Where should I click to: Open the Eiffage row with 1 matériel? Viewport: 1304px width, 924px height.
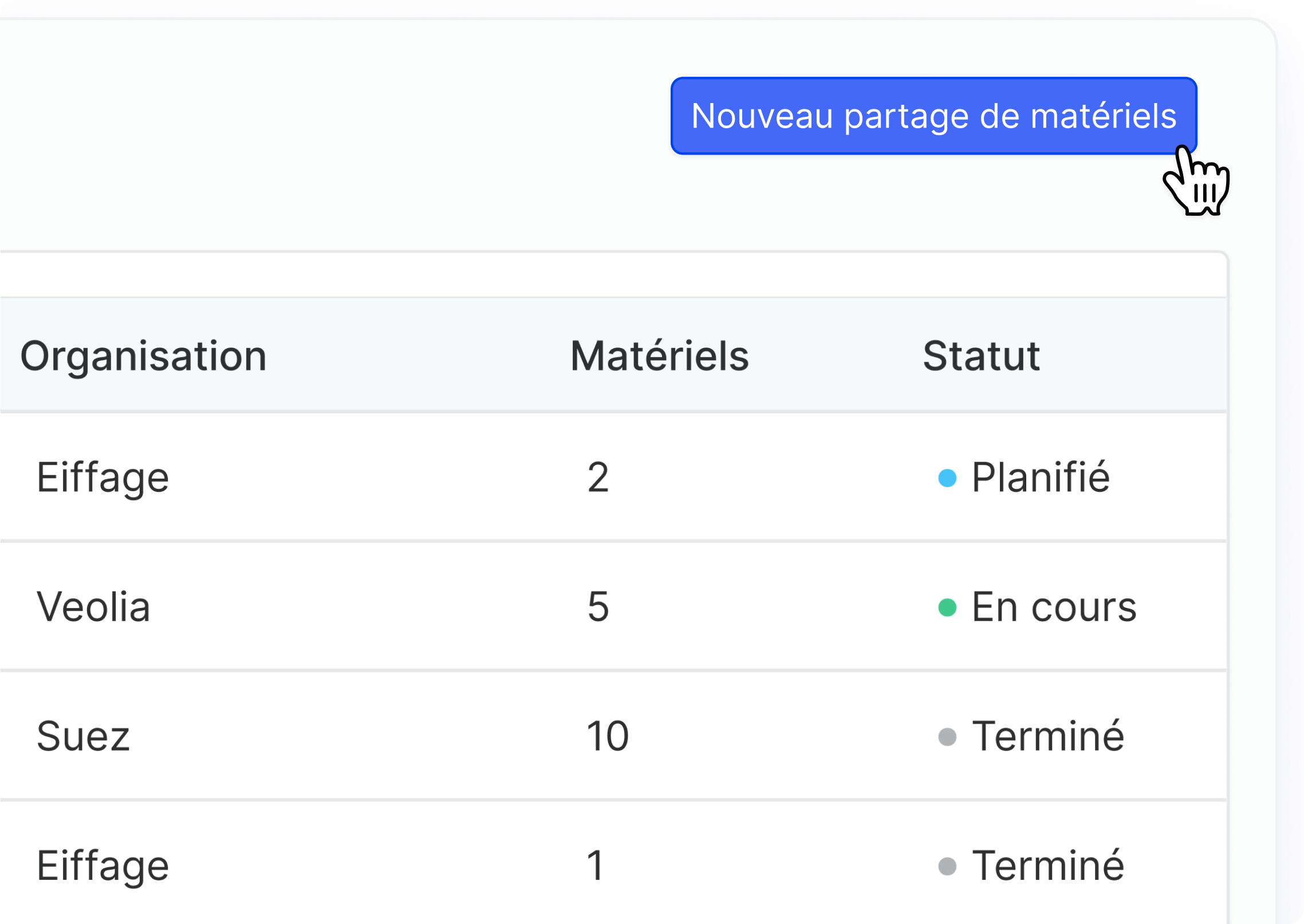click(x=613, y=863)
